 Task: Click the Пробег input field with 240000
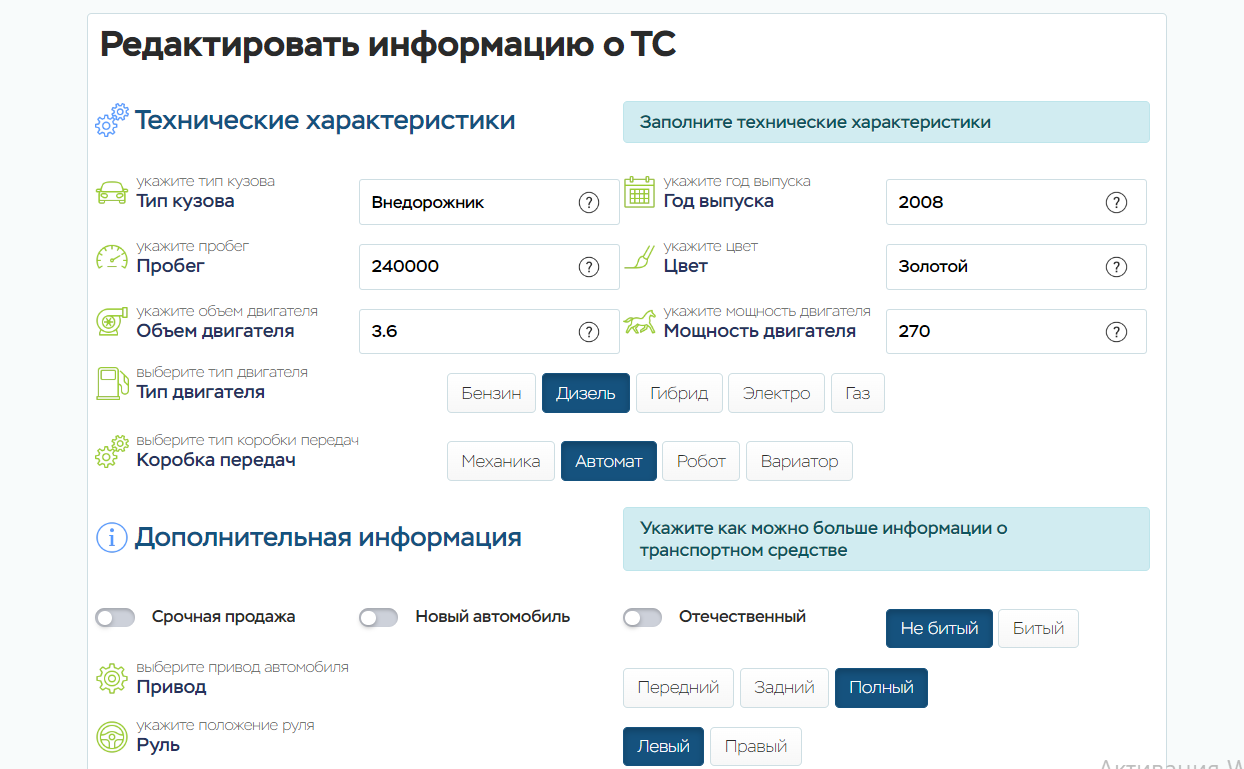click(465, 267)
